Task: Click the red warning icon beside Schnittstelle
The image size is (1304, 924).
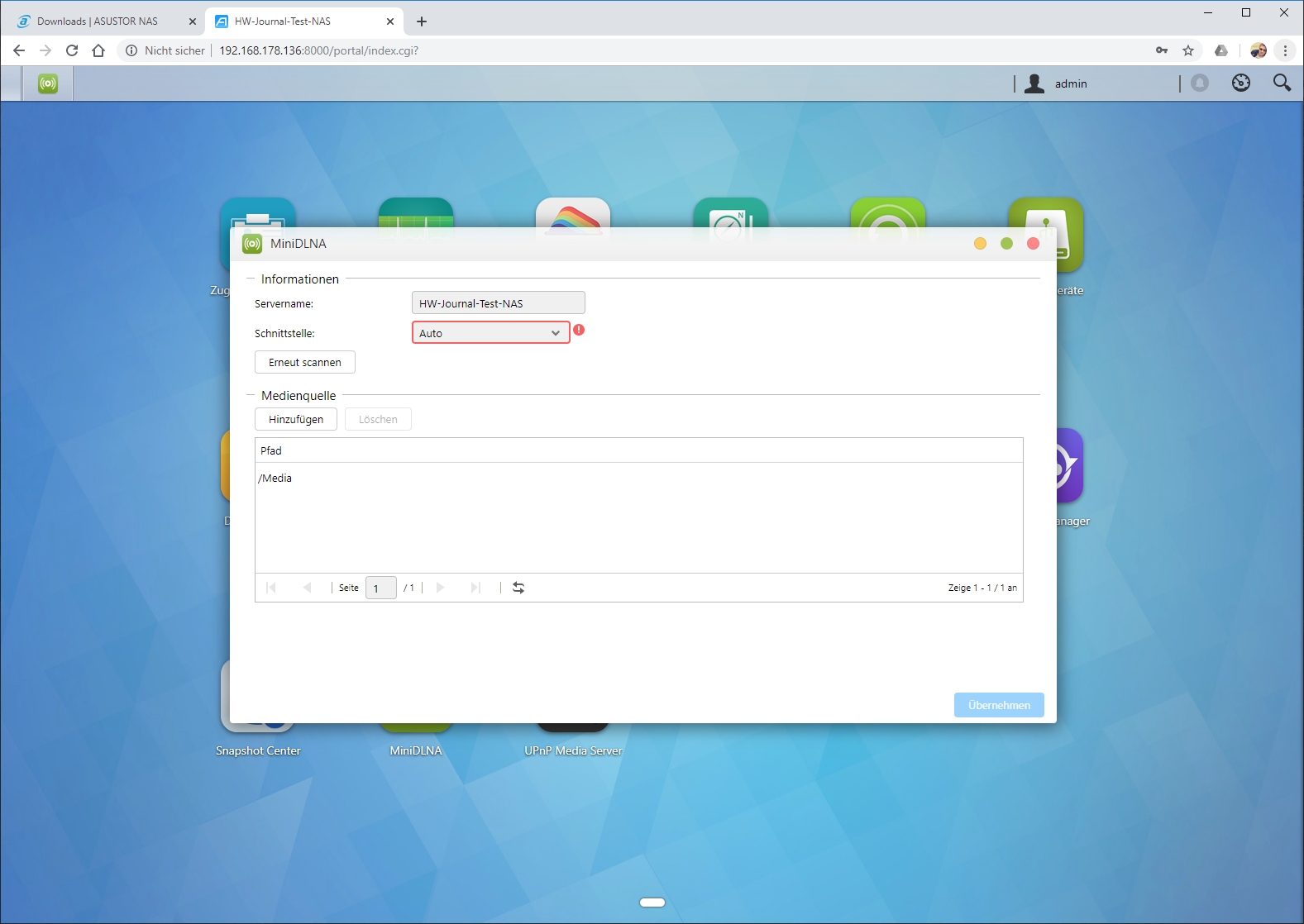Action: pyautogui.click(x=579, y=330)
